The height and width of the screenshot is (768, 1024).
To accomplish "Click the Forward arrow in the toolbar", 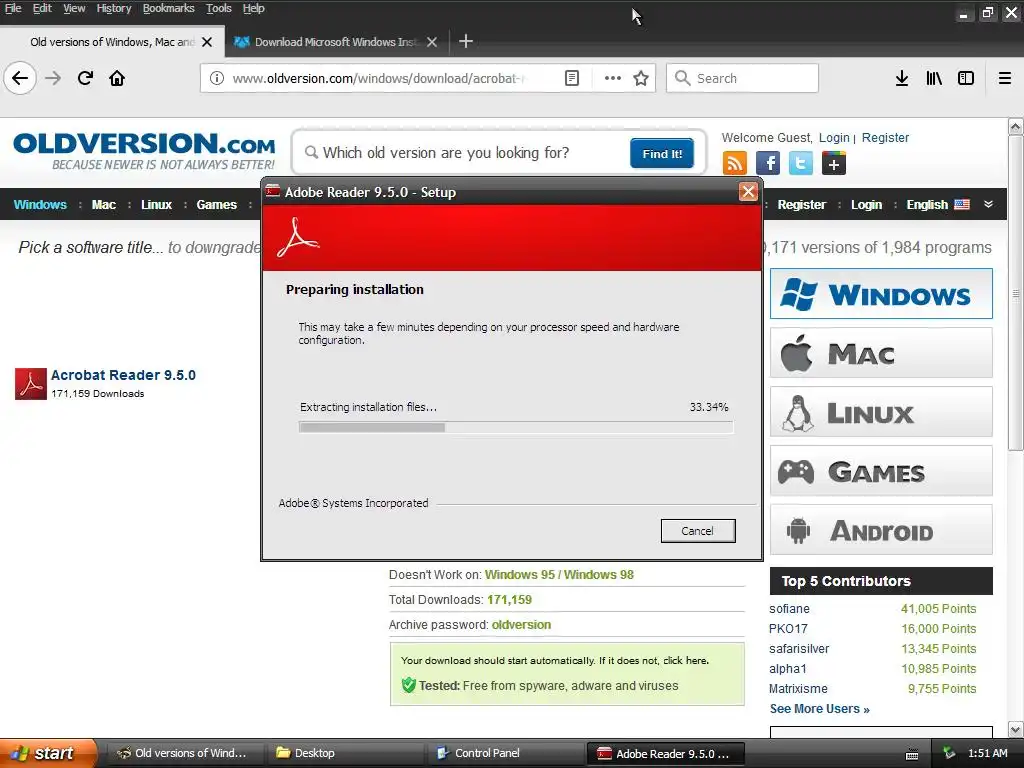I will pos(53,78).
